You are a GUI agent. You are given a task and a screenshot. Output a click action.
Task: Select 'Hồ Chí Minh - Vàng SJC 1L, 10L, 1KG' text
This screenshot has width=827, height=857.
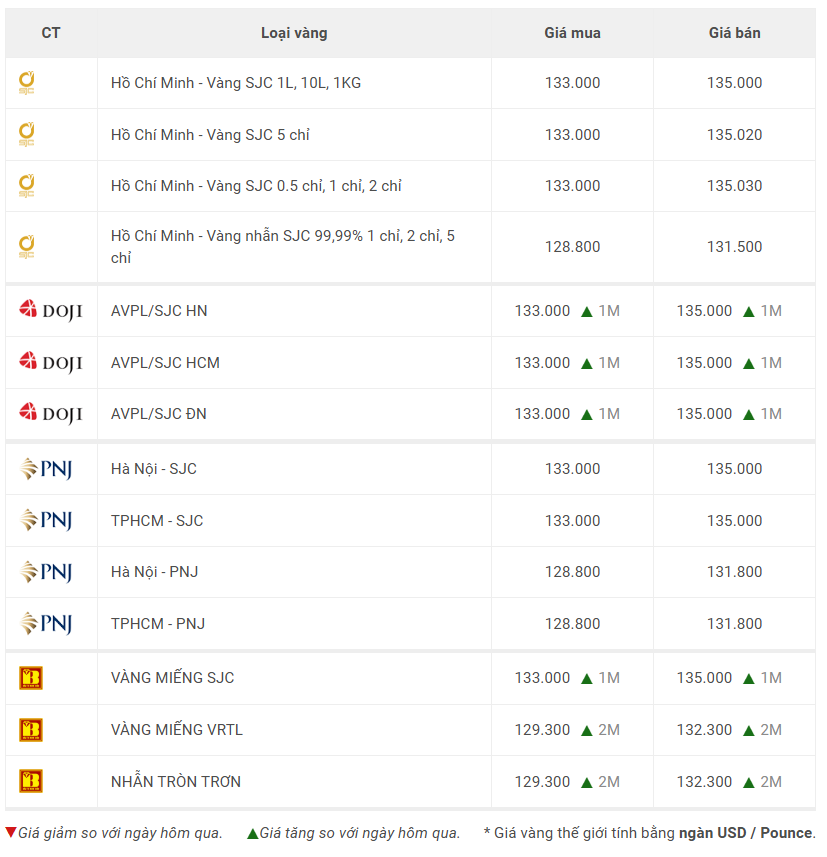pyautogui.click(x=236, y=83)
